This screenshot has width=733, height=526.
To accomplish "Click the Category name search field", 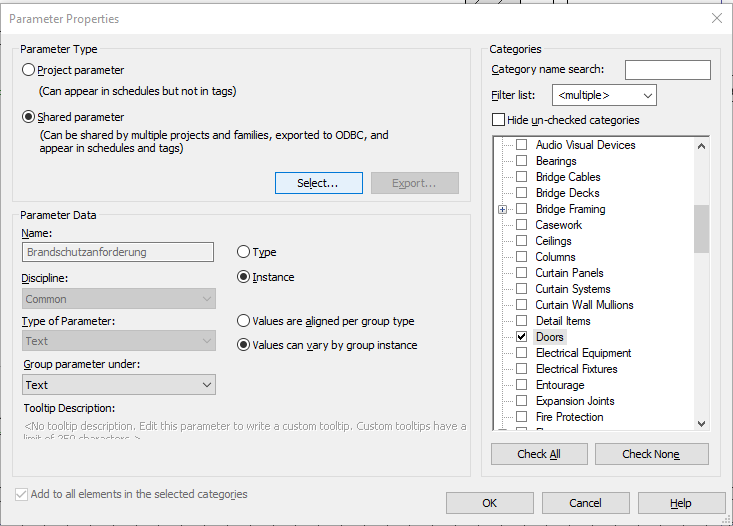I will click(x=667, y=70).
